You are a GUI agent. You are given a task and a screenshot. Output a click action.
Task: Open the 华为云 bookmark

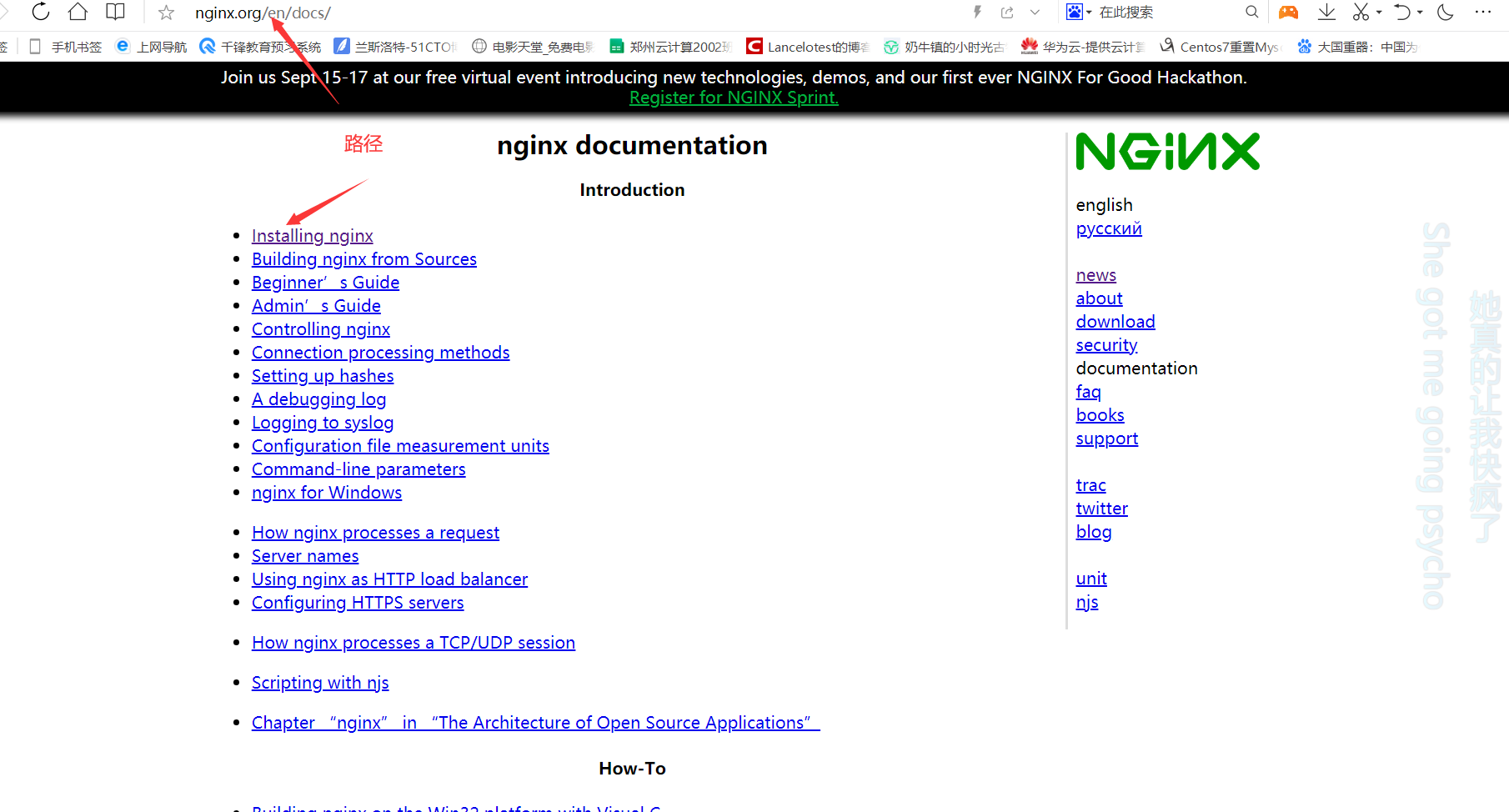1083,47
